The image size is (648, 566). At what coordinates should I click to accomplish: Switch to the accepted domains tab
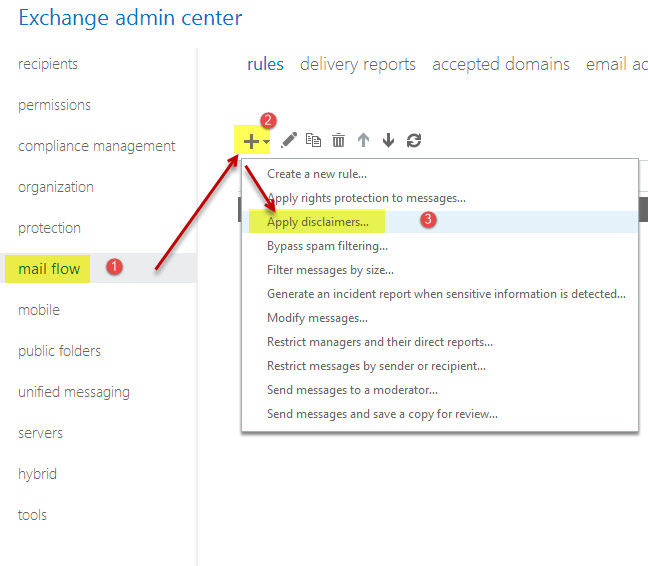[x=500, y=64]
